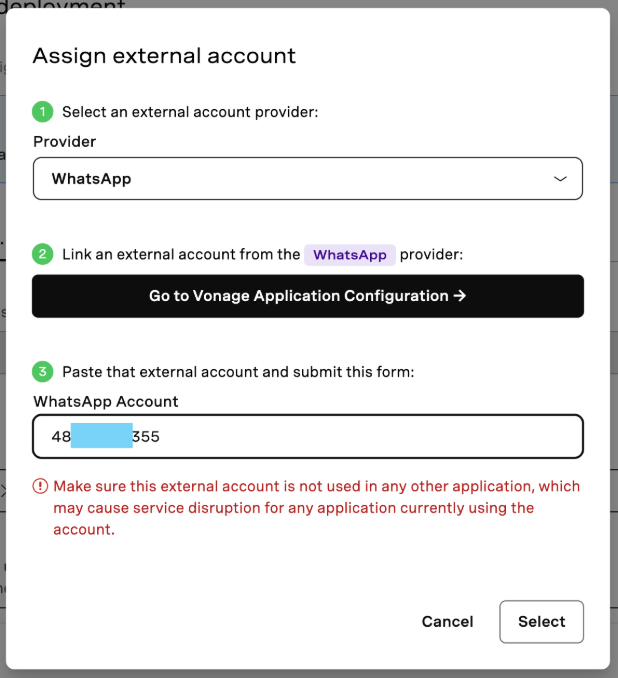The image size is (618, 678).
Task: Click the red service disruption warning text
Action: 316,508
